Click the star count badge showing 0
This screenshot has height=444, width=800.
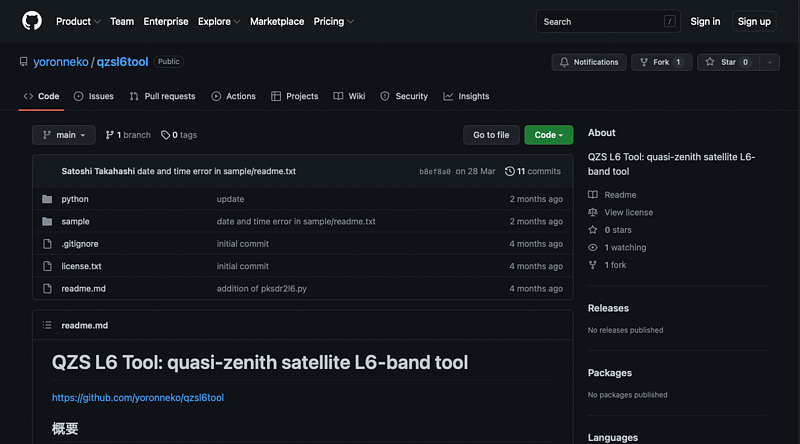pyautogui.click(x=745, y=62)
